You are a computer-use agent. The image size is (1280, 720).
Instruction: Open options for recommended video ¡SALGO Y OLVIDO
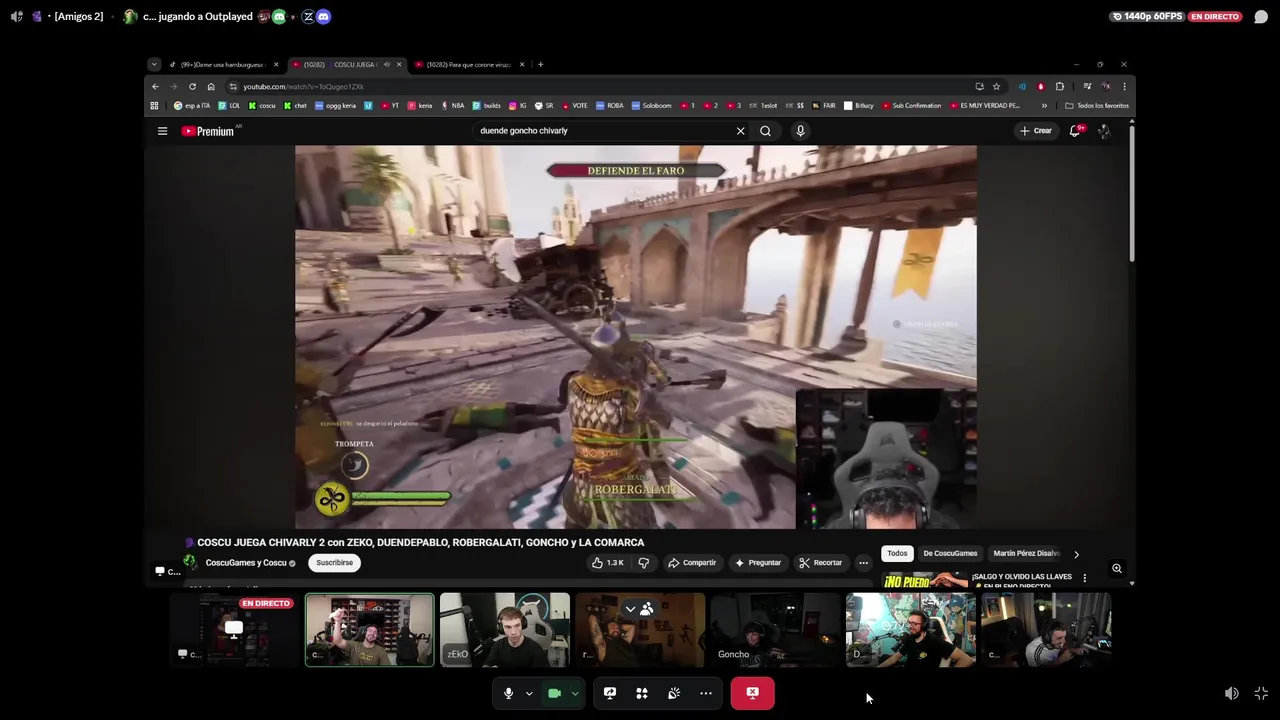tap(1084, 578)
